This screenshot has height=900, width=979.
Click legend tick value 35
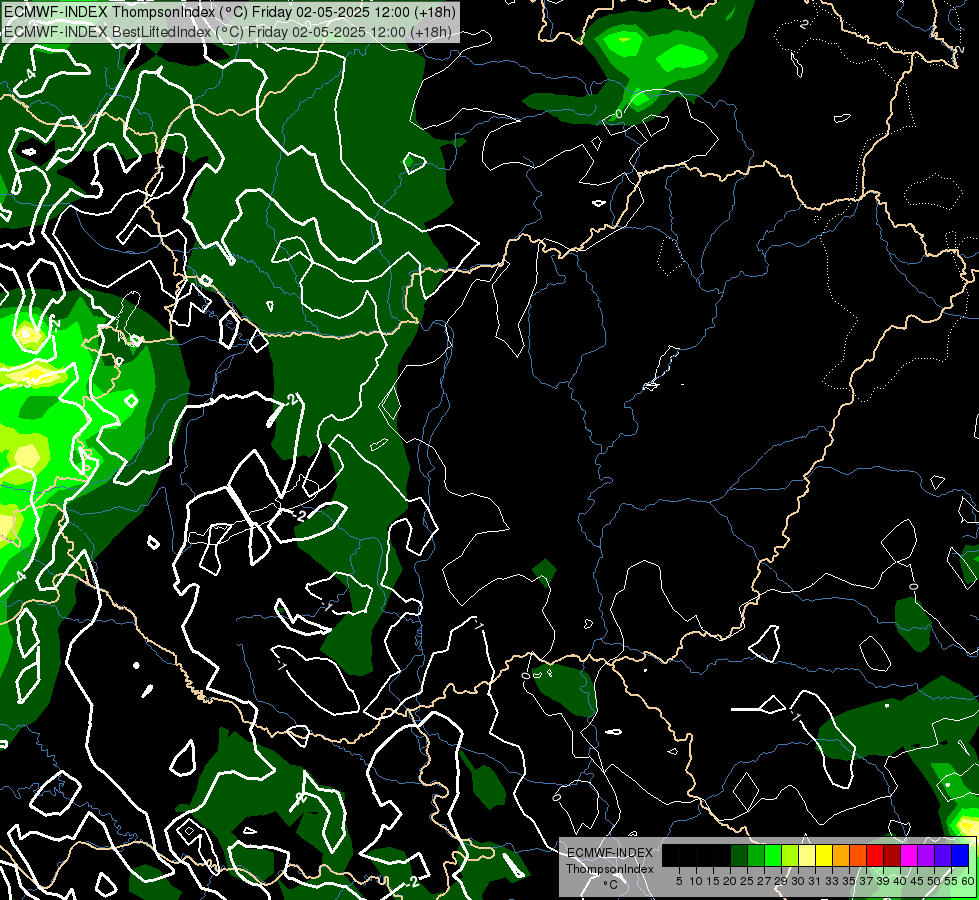click(x=849, y=881)
